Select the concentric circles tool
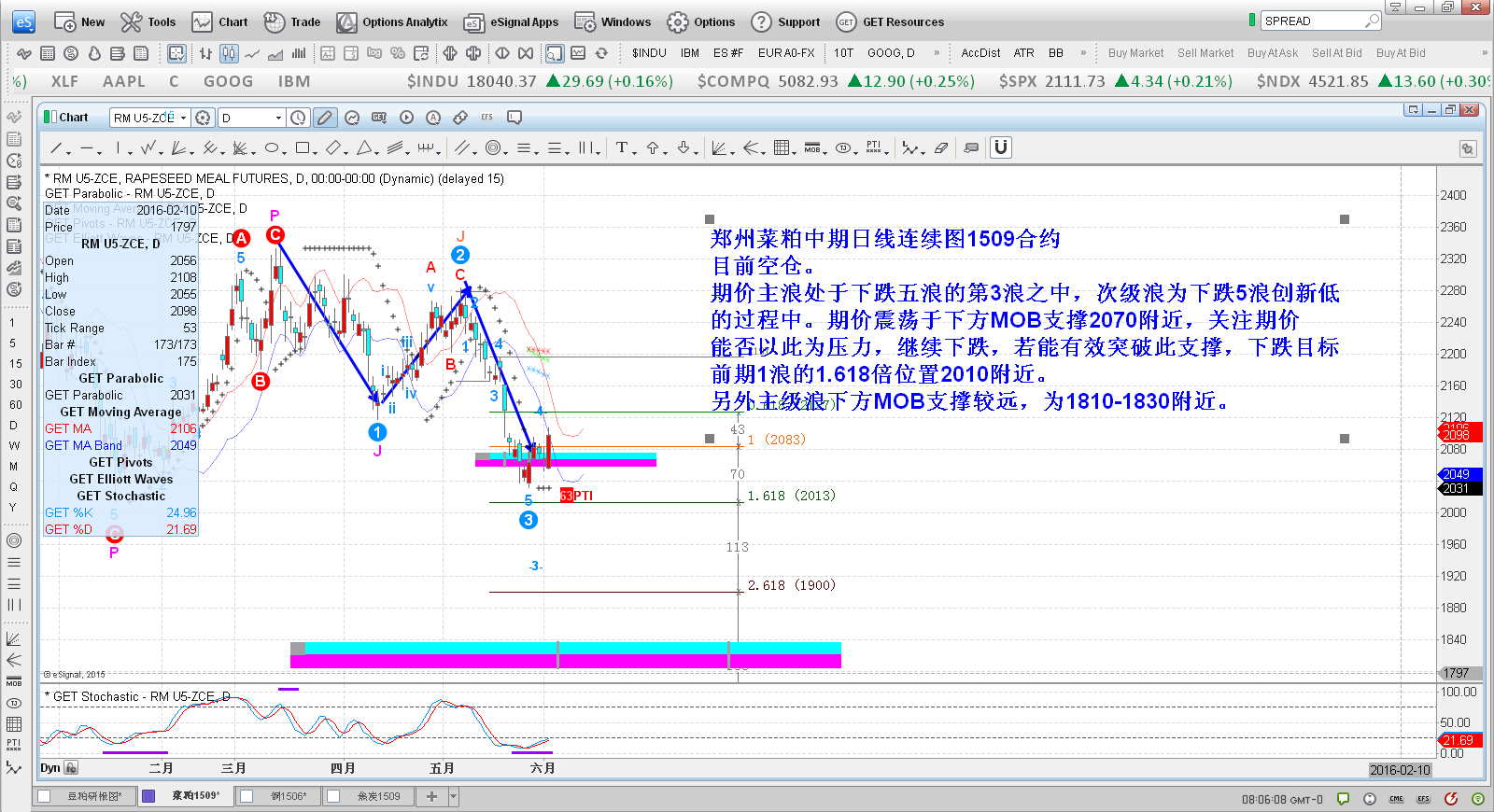 [492, 147]
